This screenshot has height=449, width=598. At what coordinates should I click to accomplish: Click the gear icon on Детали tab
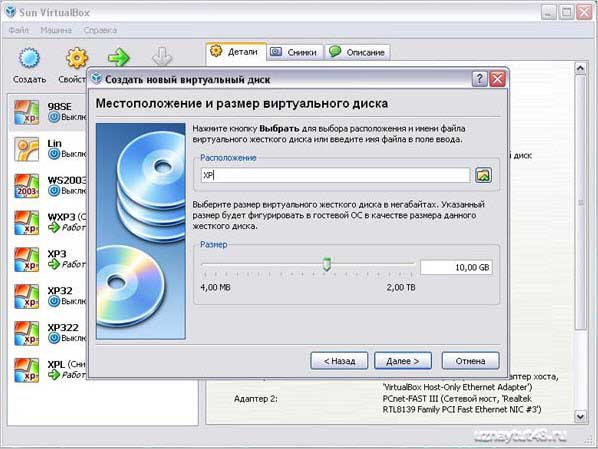point(216,51)
